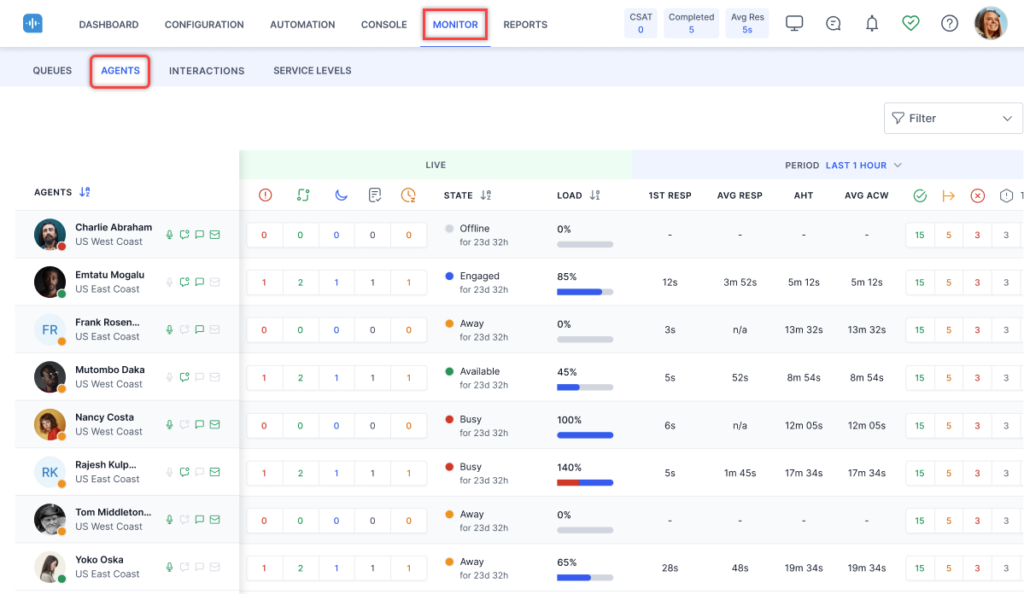Image resolution: width=1024 pixels, height=594 pixels.
Task: Switch to the Interactions tab
Action: (206, 70)
